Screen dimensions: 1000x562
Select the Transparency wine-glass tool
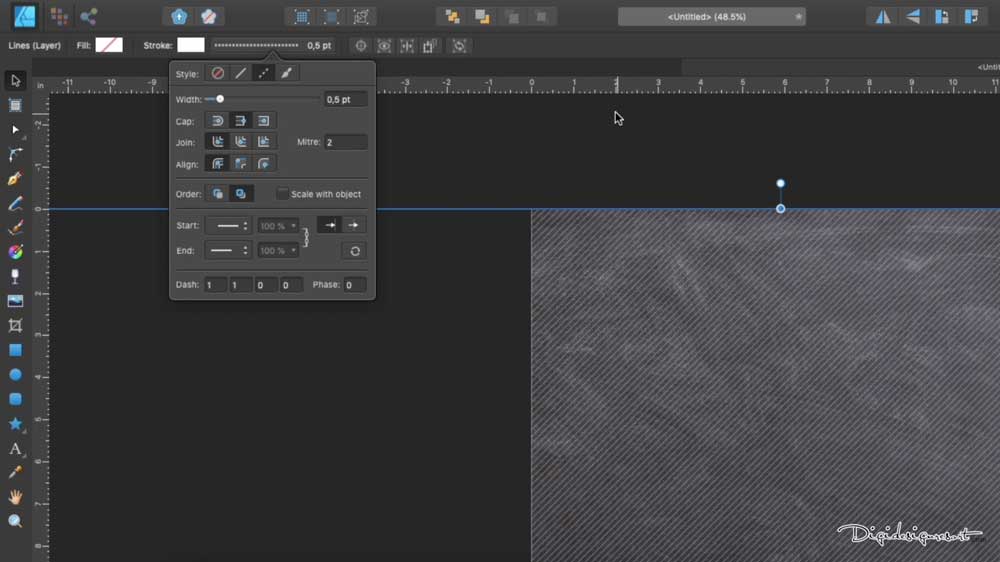(x=15, y=276)
